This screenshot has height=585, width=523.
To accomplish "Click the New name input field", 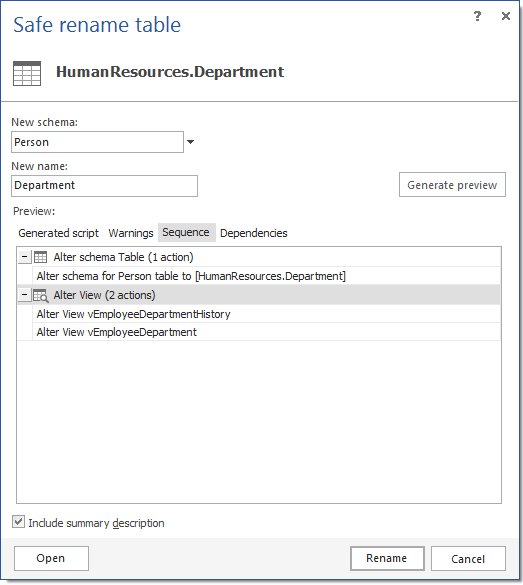I will tap(104, 186).
